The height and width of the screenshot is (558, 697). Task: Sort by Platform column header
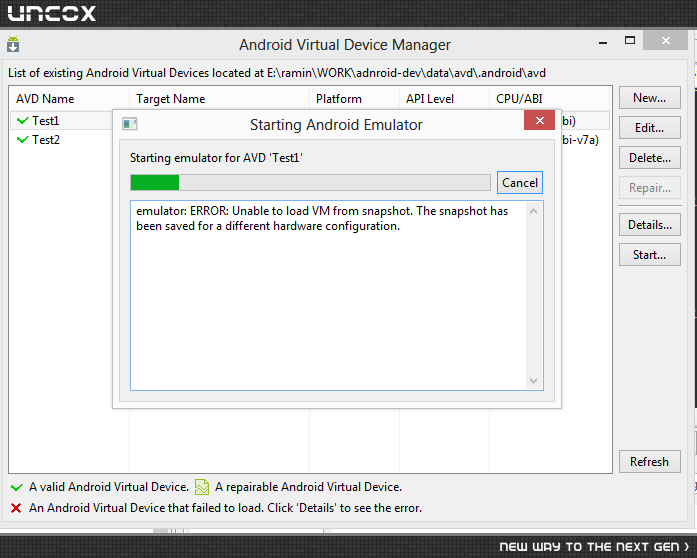(x=354, y=99)
